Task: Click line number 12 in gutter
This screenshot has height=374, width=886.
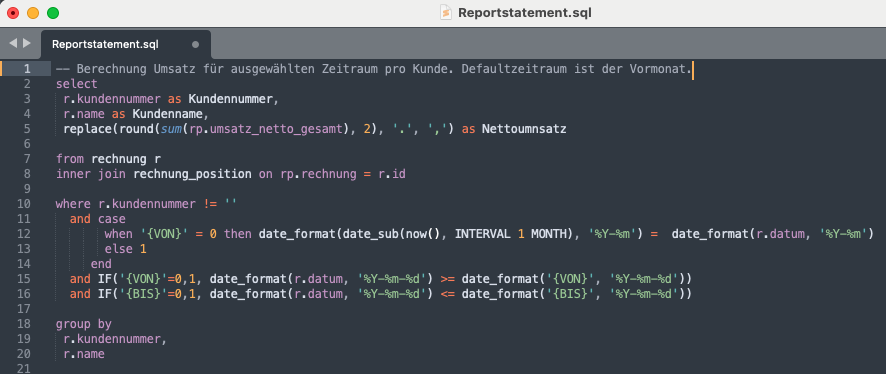Action: pyautogui.click(x=24, y=233)
